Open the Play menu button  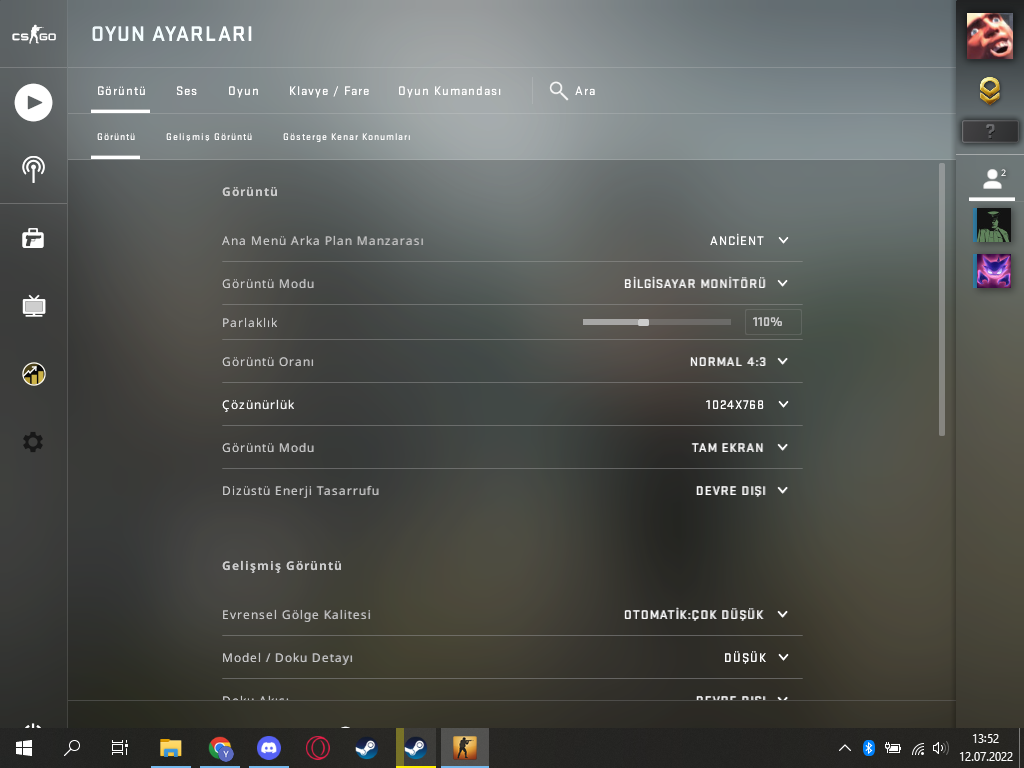pyautogui.click(x=33, y=103)
